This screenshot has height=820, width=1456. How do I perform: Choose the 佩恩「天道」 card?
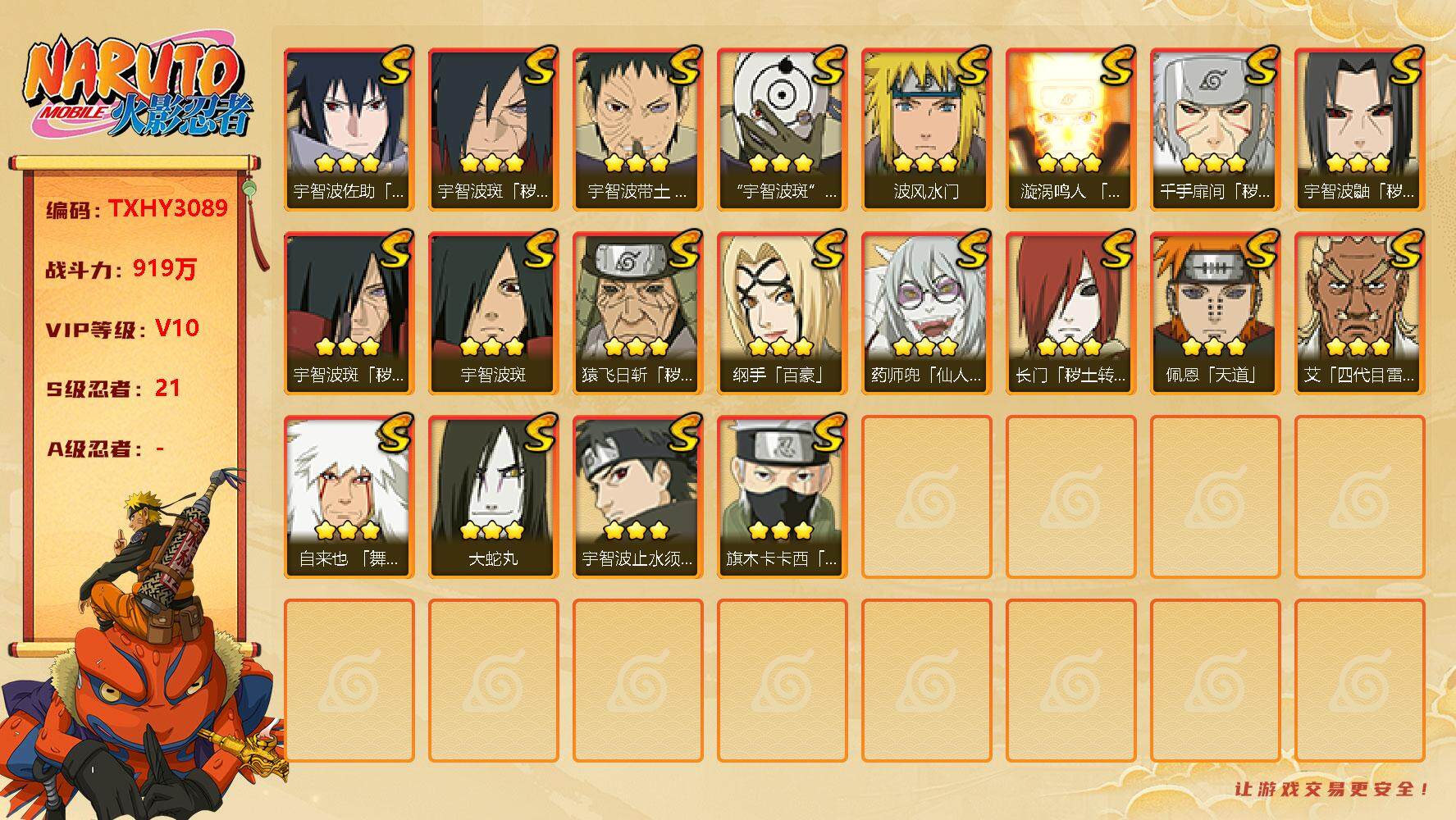1215,313
